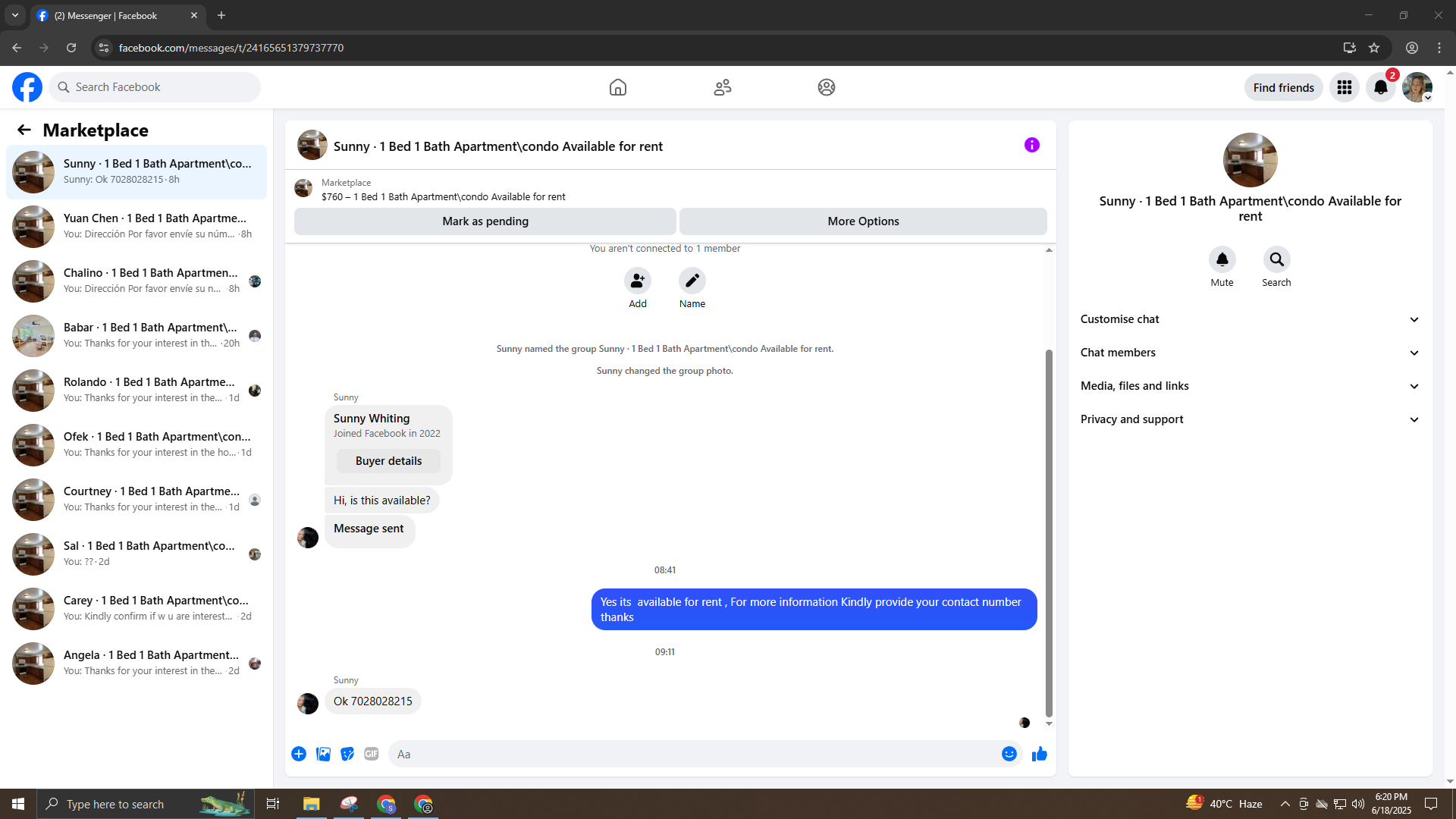Open Chrome three-dot menu
Image resolution: width=1456 pixels, height=819 pixels.
[x=1439, y=48]
